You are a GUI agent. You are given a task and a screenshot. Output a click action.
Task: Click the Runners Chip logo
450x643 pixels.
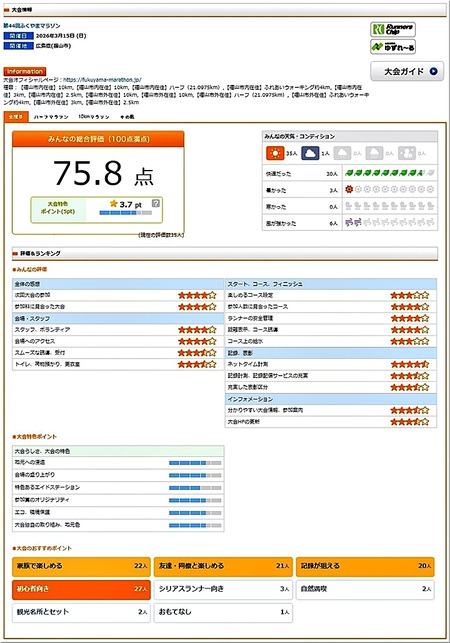(393, 29)
